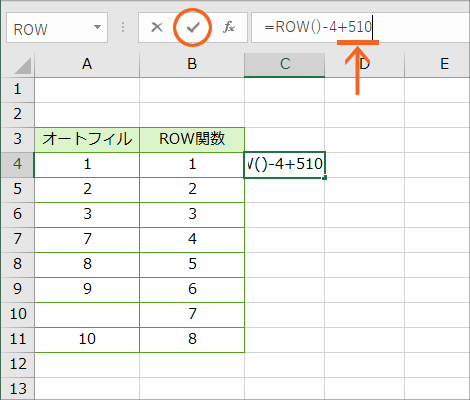Select column A header
This screenshot has width=470, height=400.
pyautogui.click(x=87, y=64)
